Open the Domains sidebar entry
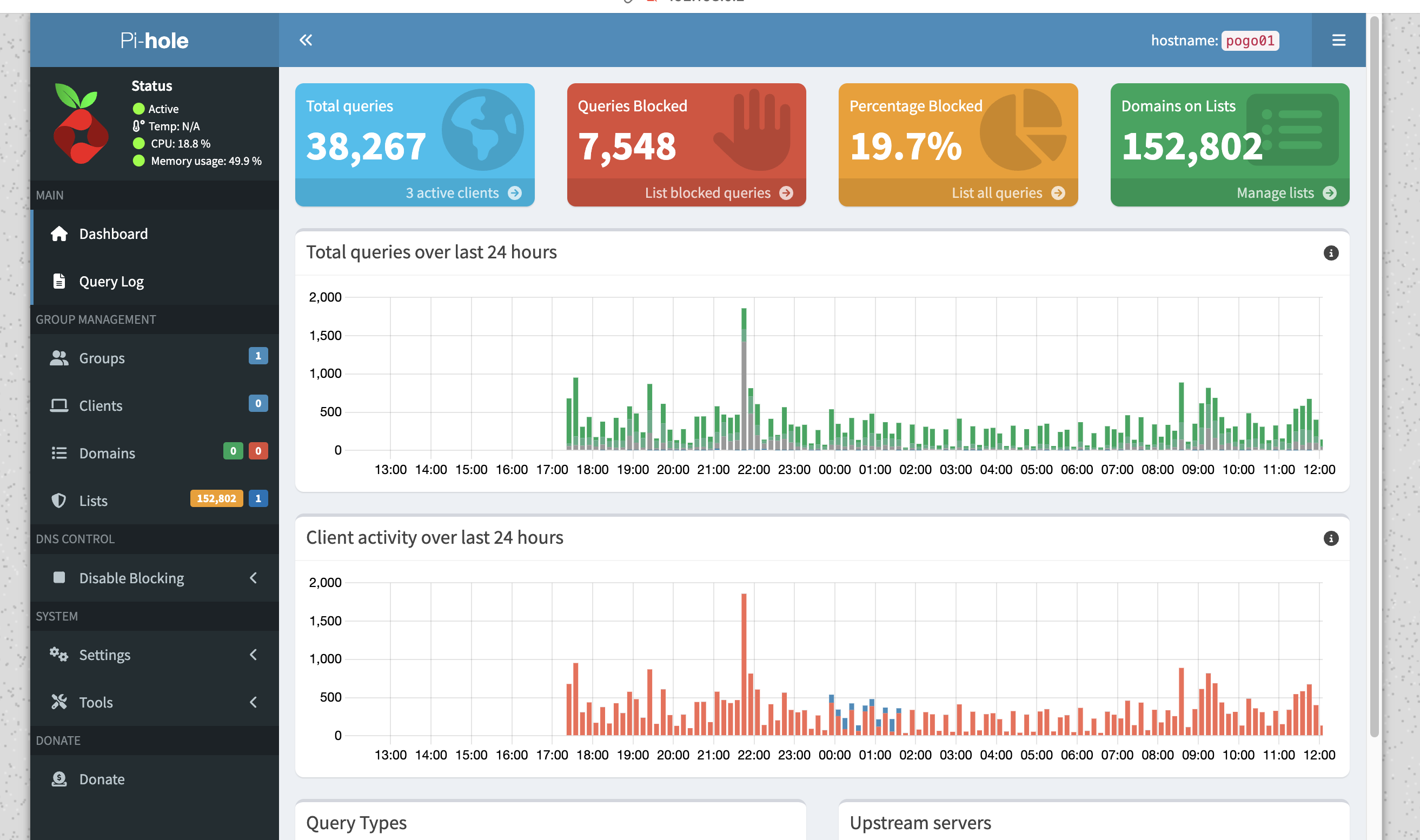1420x840 pixels. 107,454
